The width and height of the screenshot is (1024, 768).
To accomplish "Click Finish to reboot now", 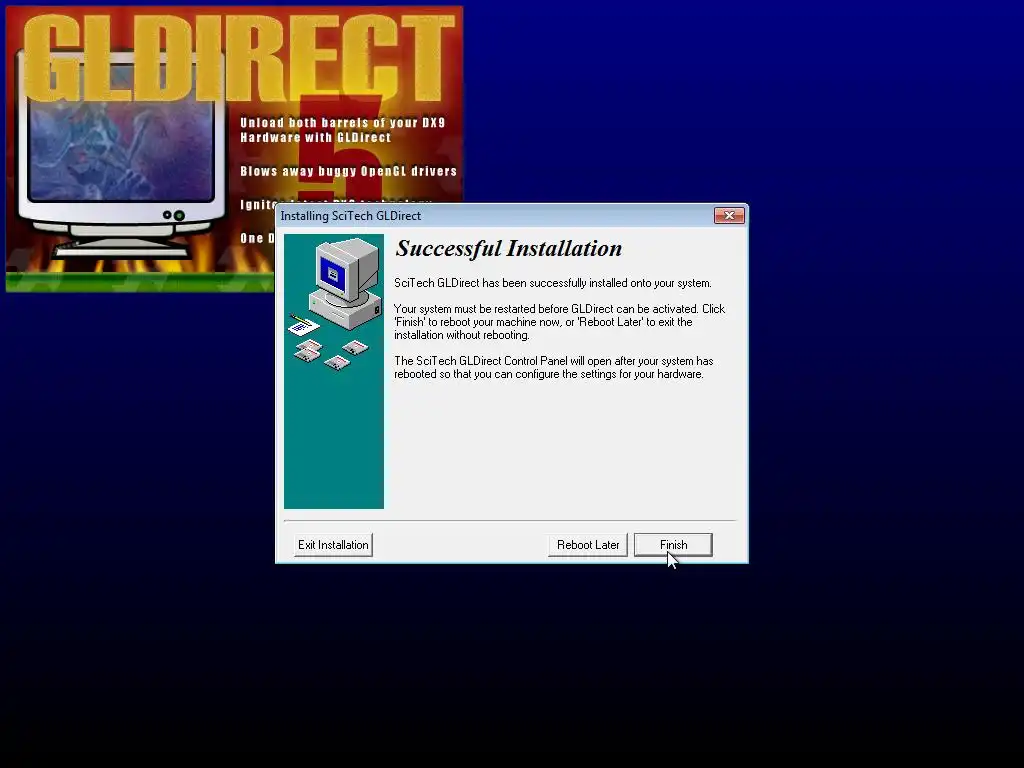I will pyautogui.click(x=673, y=545).
